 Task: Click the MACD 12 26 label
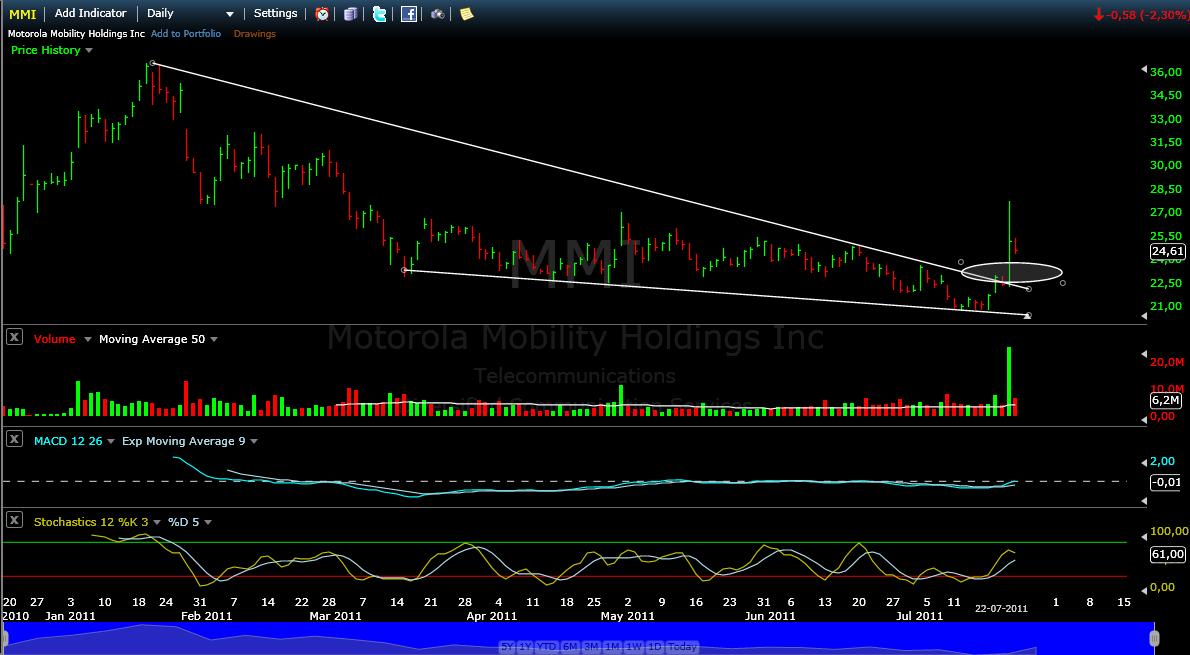[68, 441]
